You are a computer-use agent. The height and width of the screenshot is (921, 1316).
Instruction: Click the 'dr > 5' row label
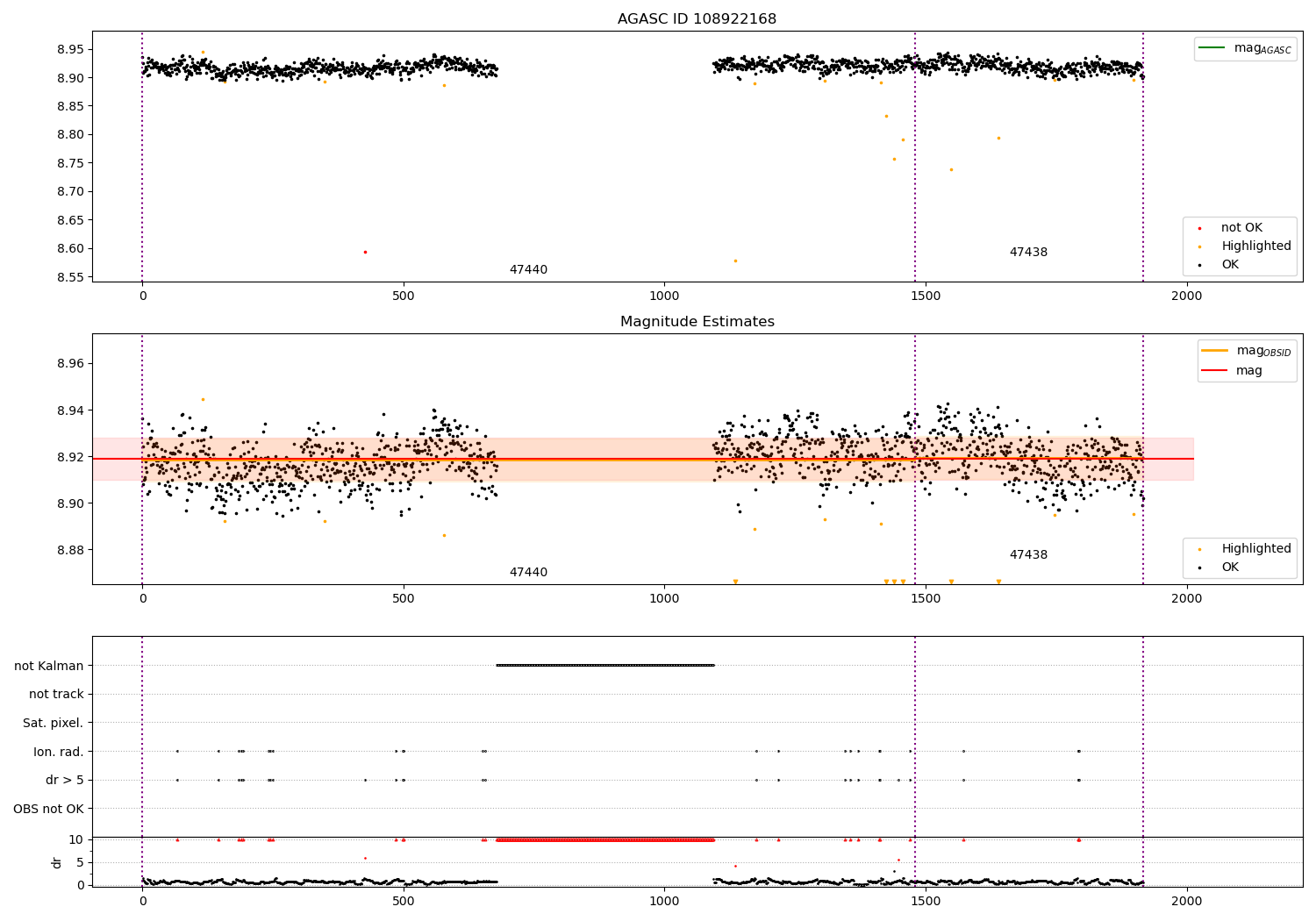(x=65, y=781)
